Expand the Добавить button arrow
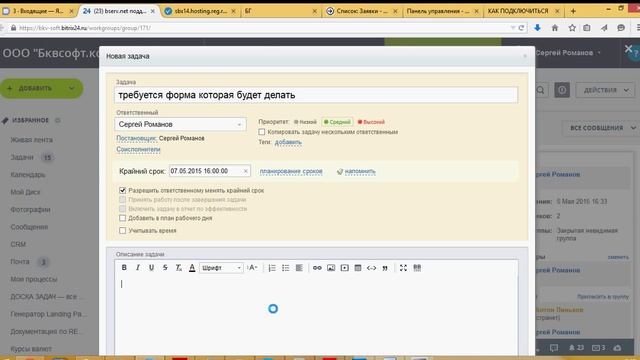 click(x=72, y=88)
